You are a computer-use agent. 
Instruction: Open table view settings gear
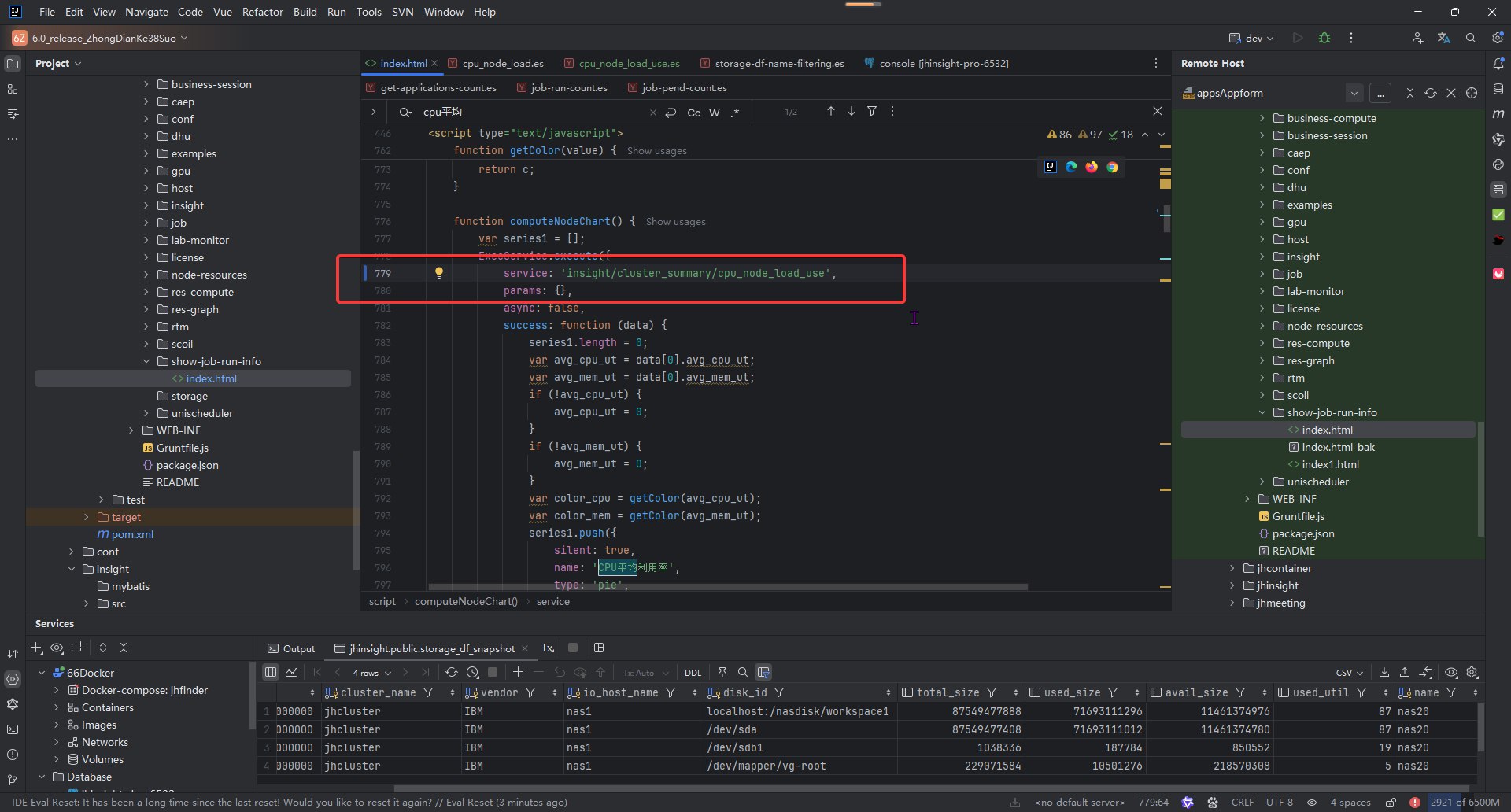tap(1472, 672)
